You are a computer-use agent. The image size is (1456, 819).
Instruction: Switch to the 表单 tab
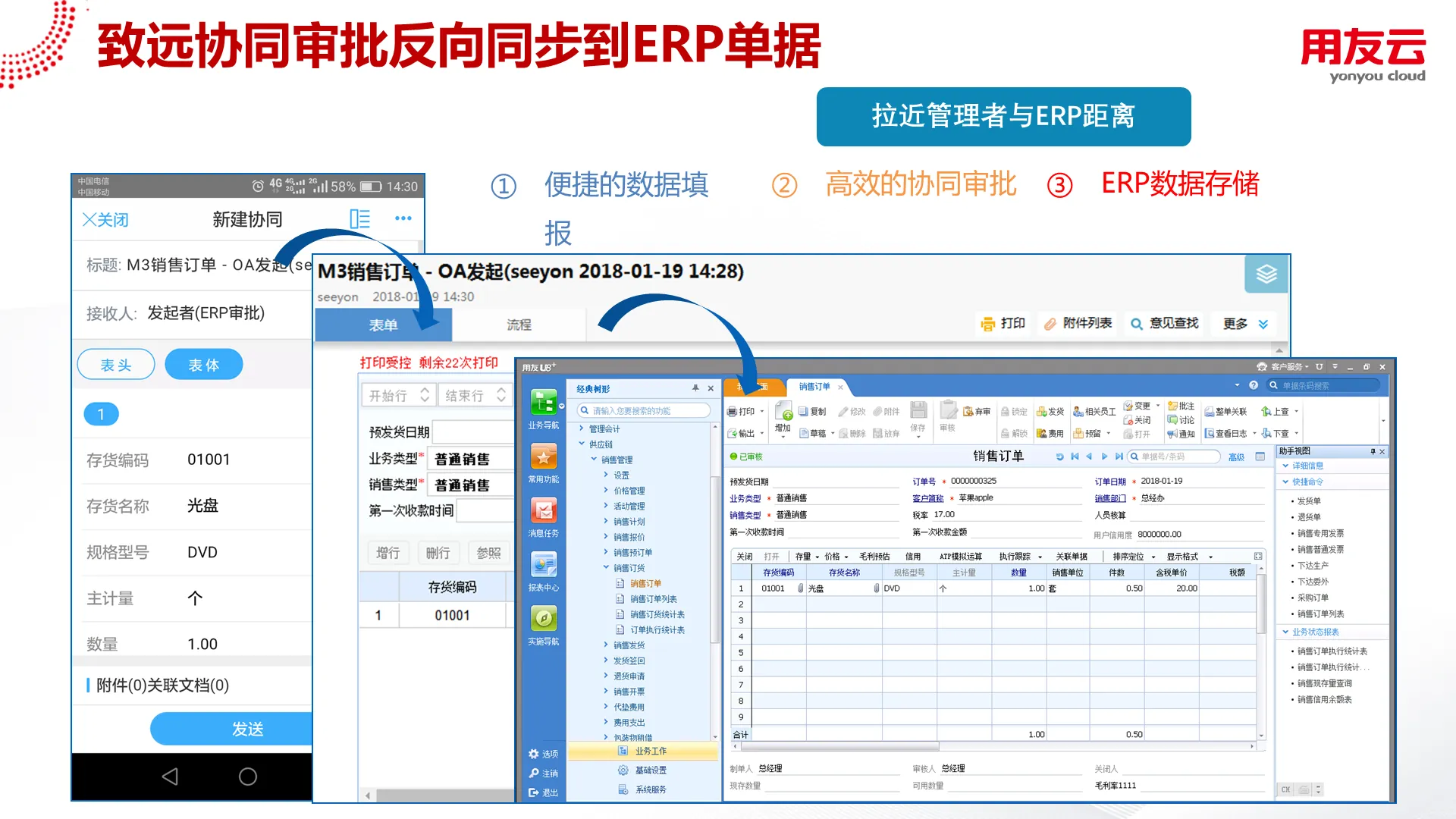click(383, 325)
